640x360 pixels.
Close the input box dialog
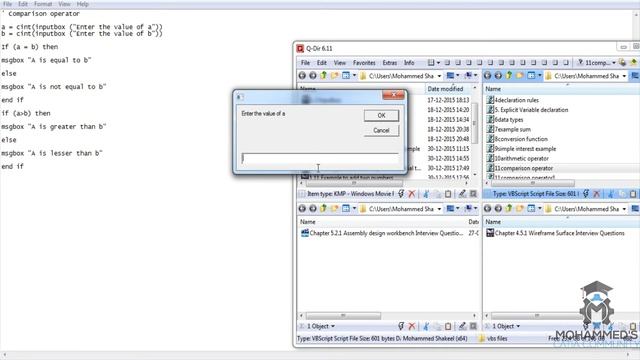[x=393, y=95]
